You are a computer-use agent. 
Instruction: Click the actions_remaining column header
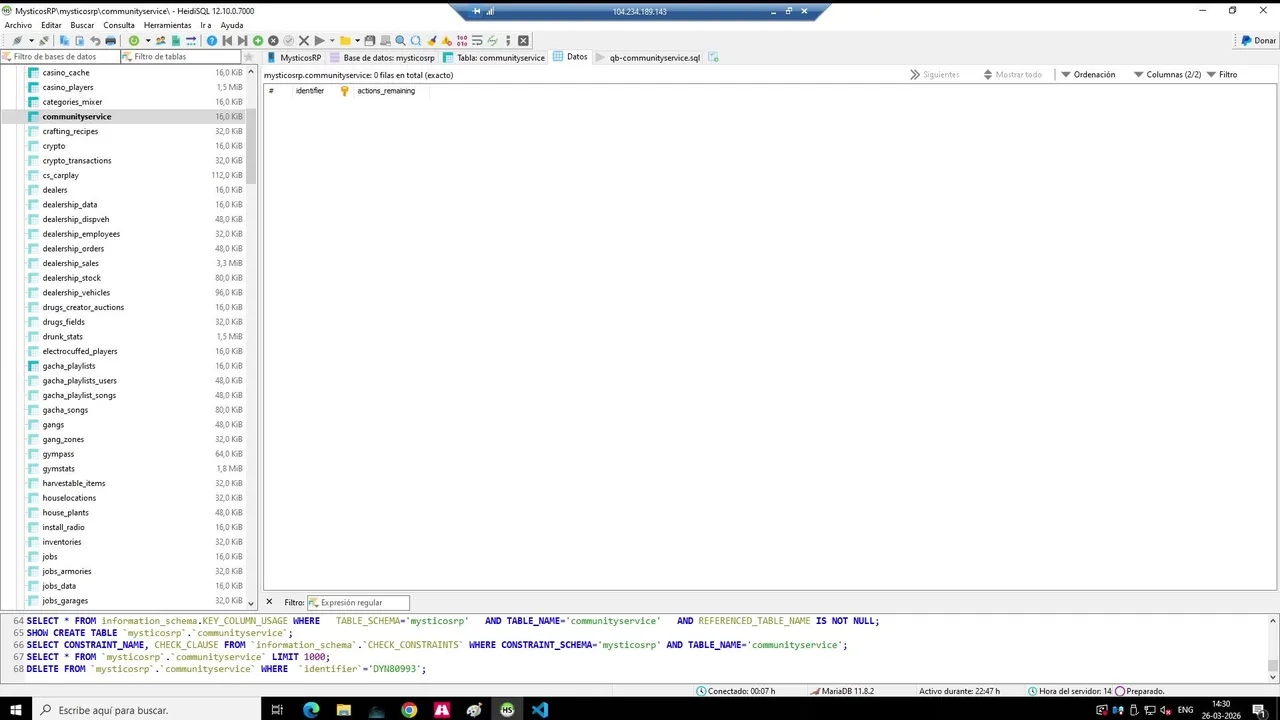point(386,91)
